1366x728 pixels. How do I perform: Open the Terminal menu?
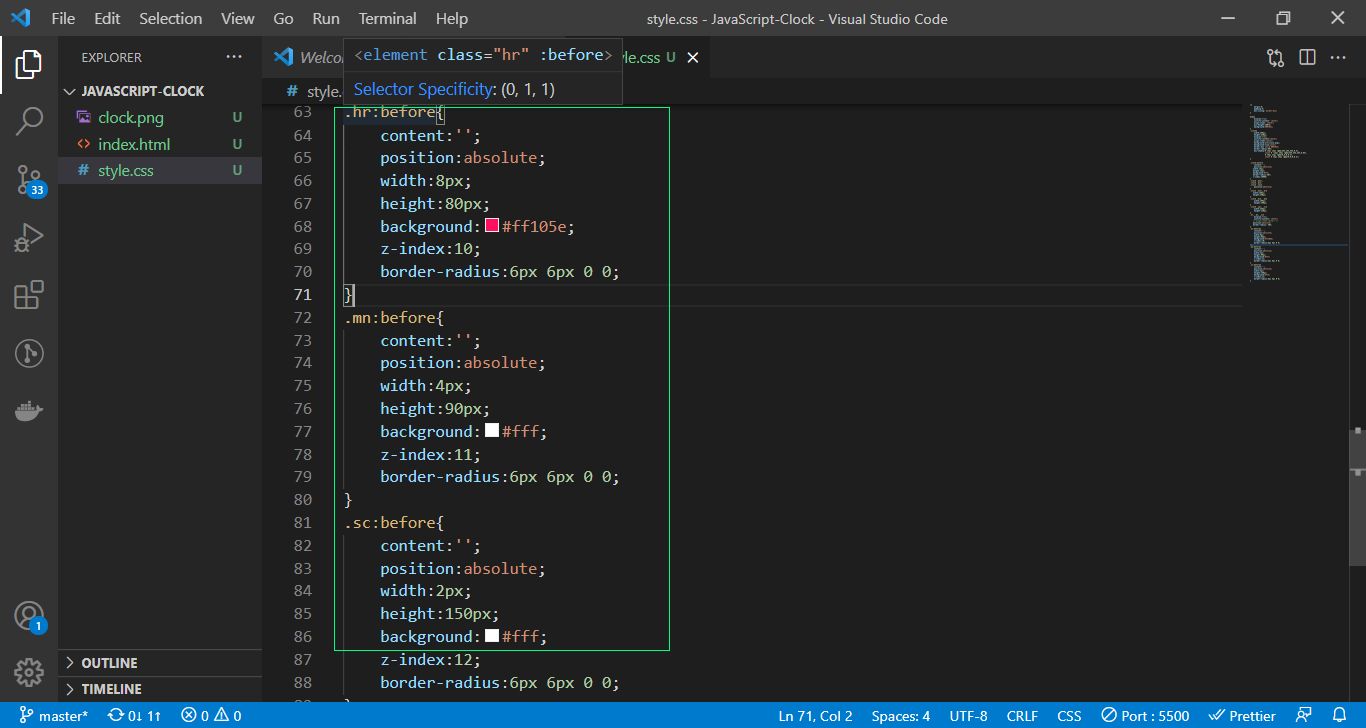[387, 18]
